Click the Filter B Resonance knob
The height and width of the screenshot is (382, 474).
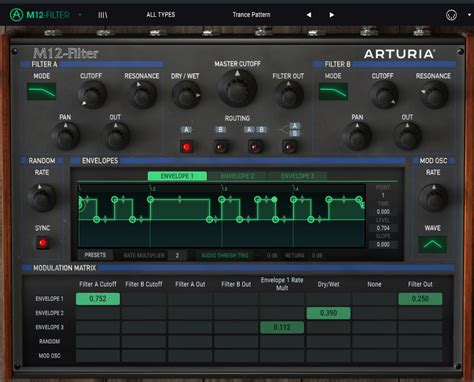coord(433,95)
